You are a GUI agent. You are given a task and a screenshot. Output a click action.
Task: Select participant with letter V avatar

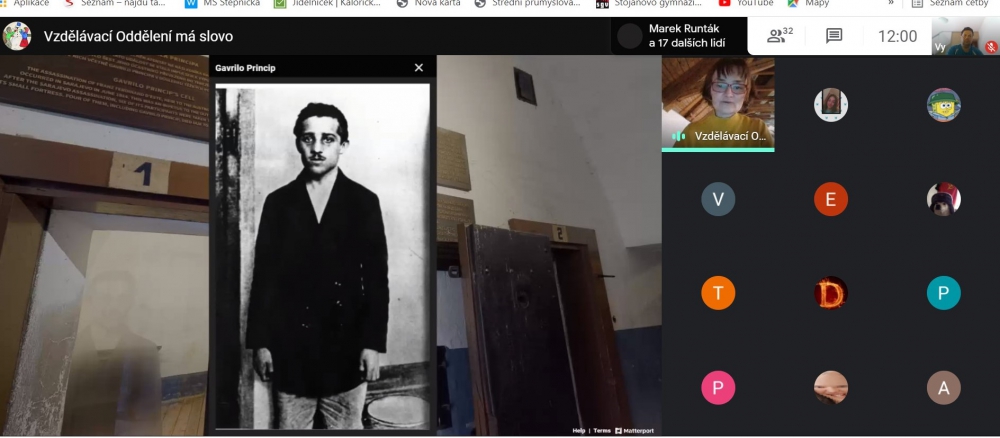718,199
